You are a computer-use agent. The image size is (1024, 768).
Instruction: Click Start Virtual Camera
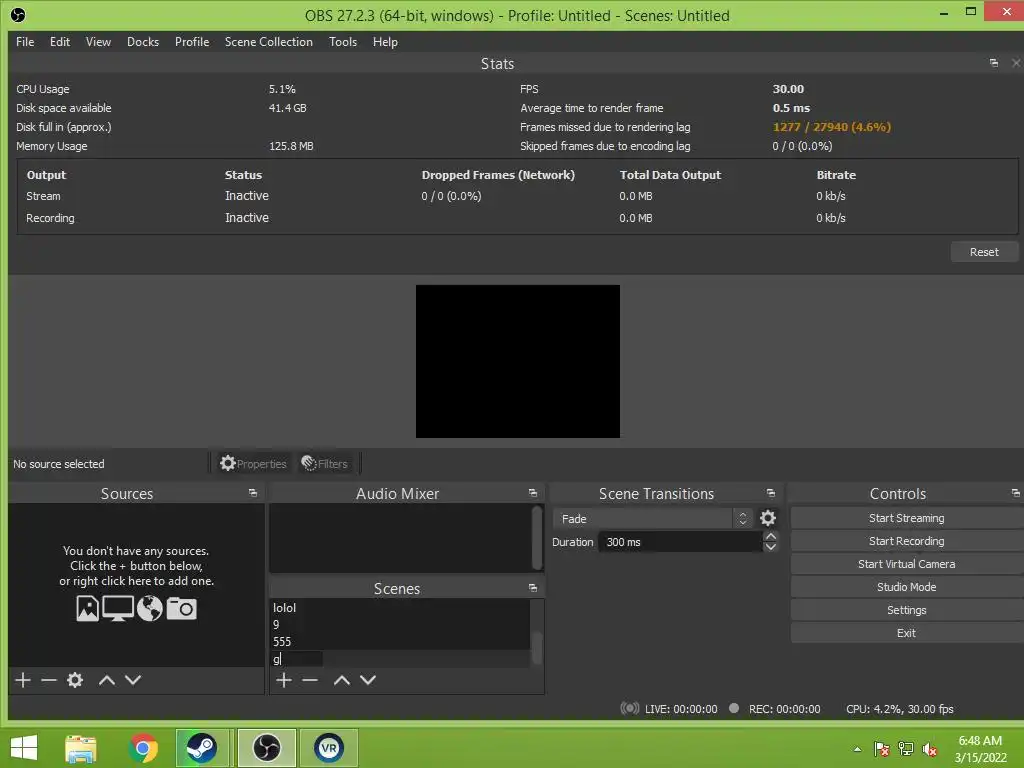click(x=906, y=564)
